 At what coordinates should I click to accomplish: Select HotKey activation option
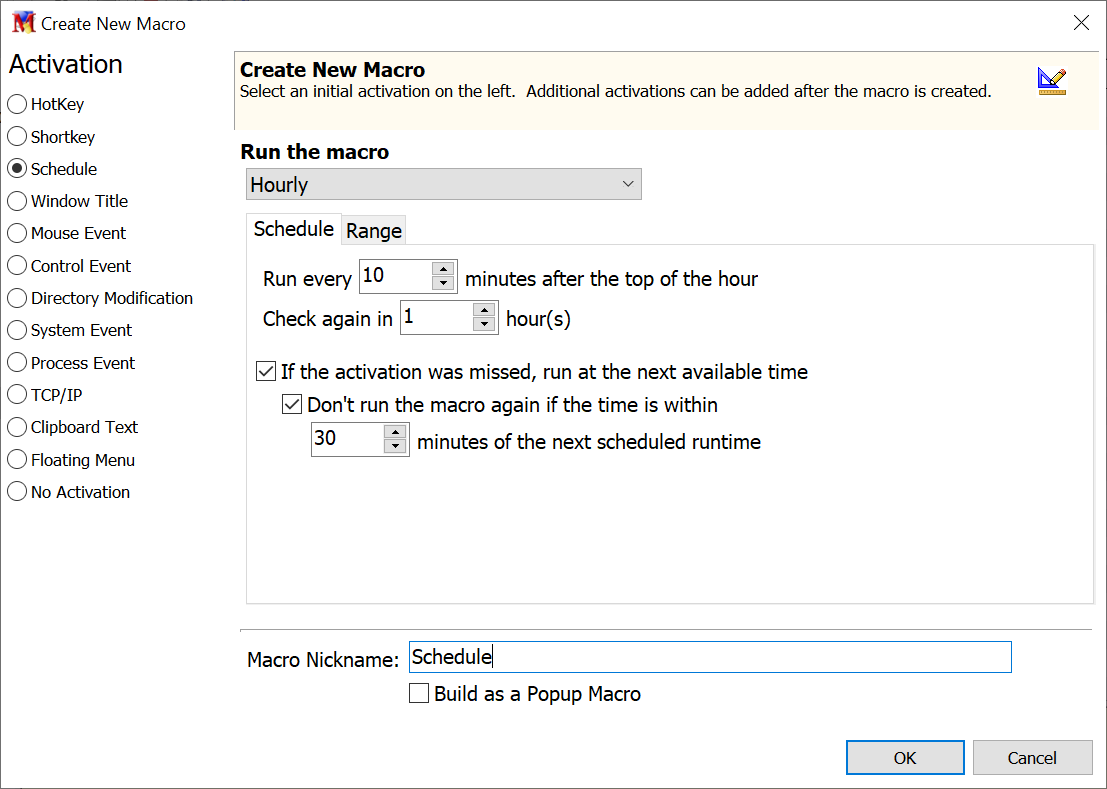click(17, 104)
